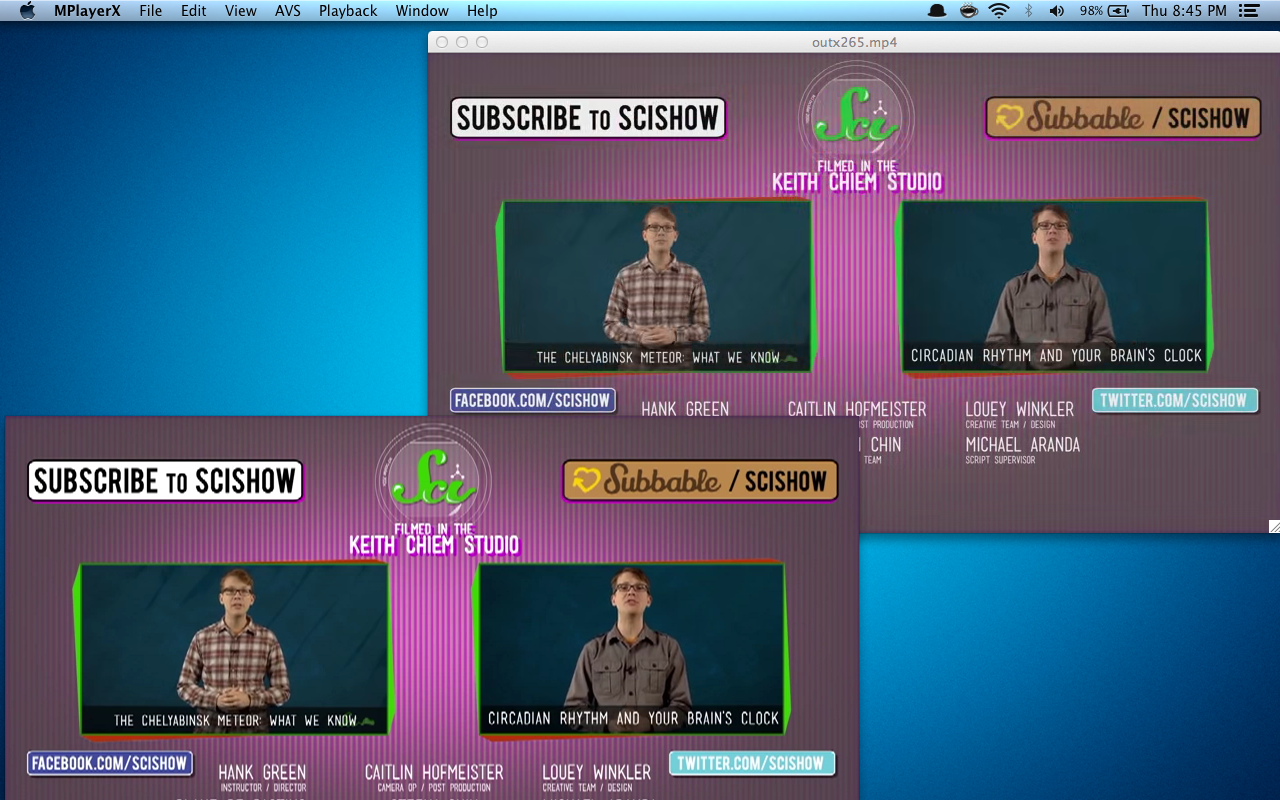Grab the outx265.mp4 window resize corner
Viewport: 1280px width, 800px height.
click(1274, 526)
